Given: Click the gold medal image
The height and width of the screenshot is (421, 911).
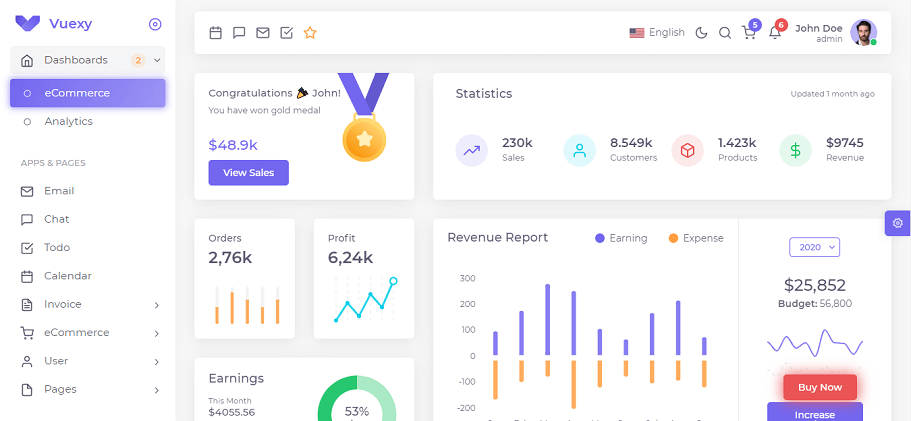Looking at the screenshot, I should coord(364,118).
